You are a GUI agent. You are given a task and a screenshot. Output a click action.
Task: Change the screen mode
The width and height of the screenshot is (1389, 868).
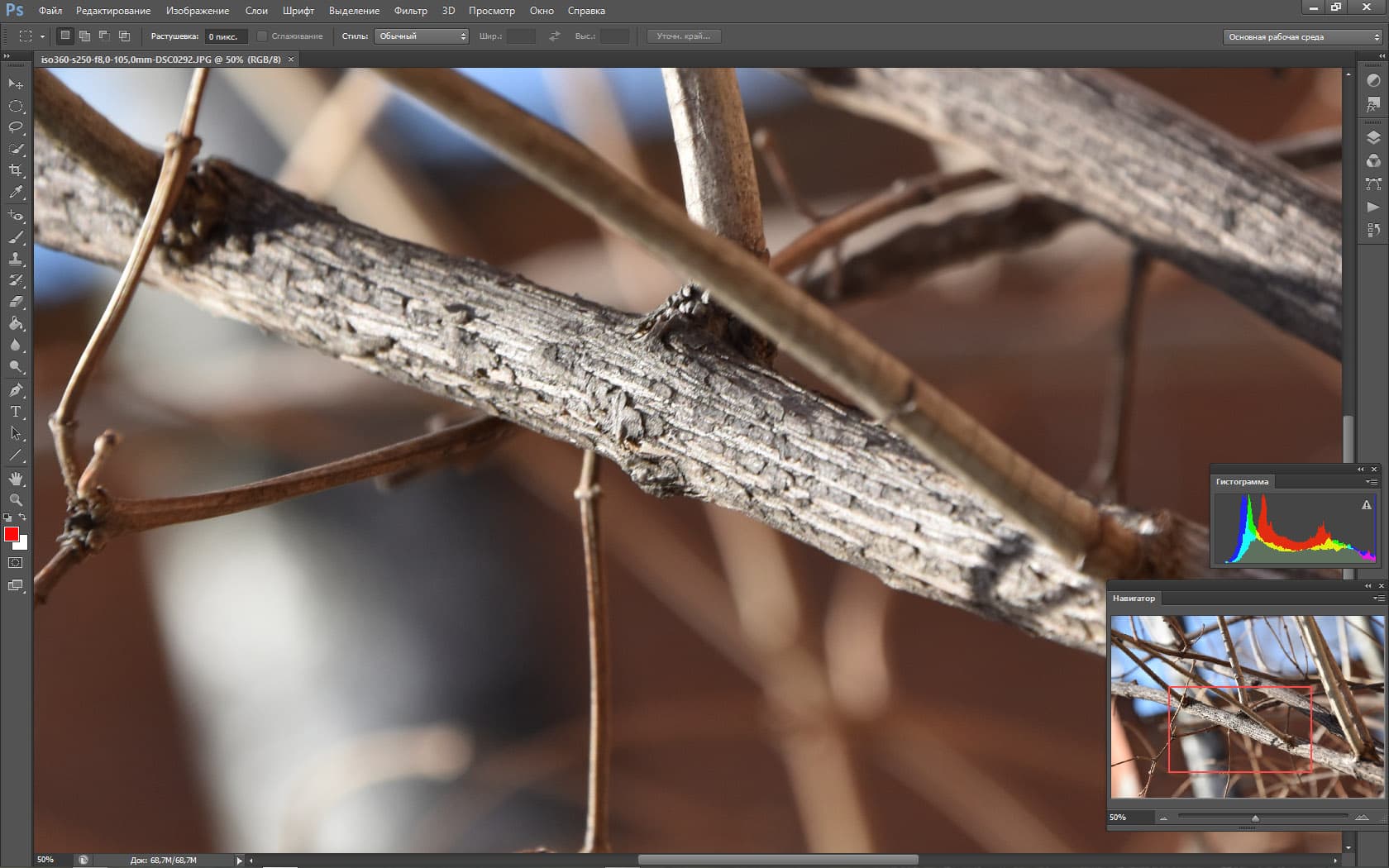point(16,586)
